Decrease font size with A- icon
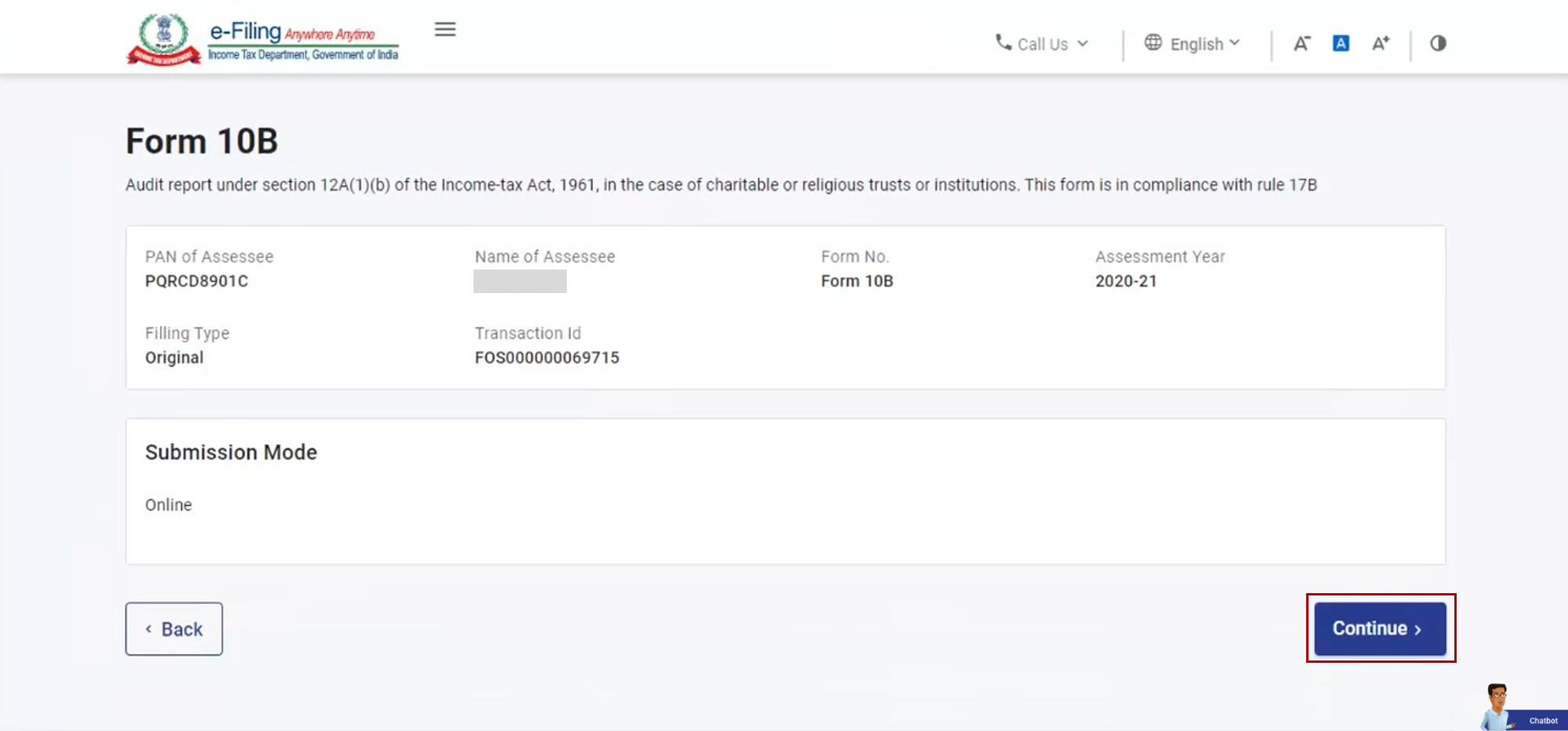 click(x=1301, y=44)
